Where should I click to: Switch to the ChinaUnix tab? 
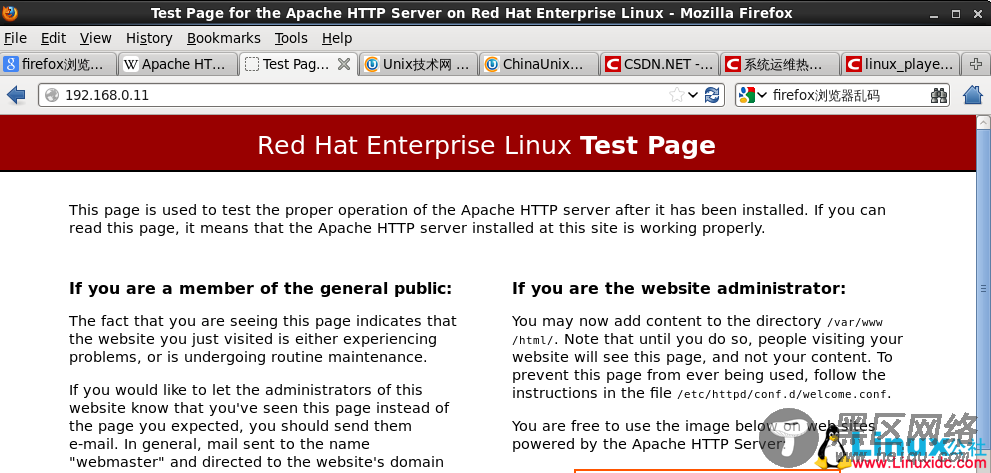tap(539, 64)
